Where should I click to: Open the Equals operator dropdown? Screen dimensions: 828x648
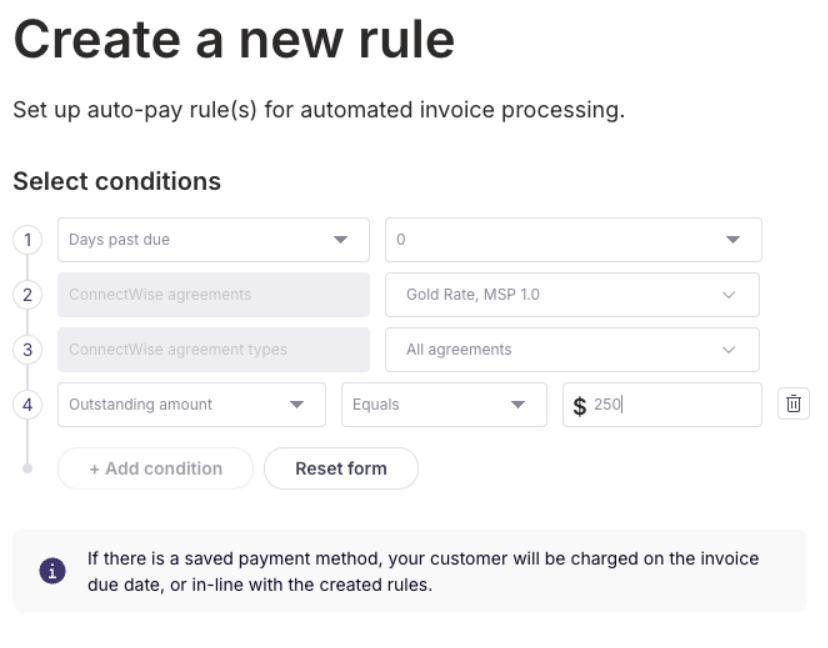[x=444, y=405]
